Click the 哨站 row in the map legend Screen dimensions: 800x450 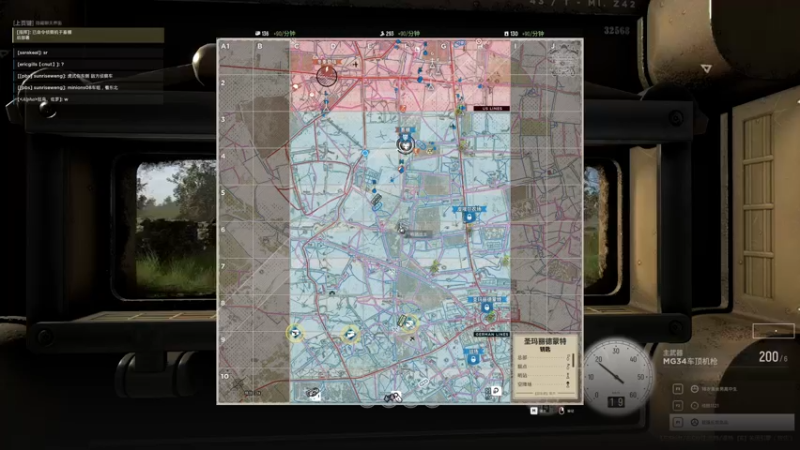point(543,376)
